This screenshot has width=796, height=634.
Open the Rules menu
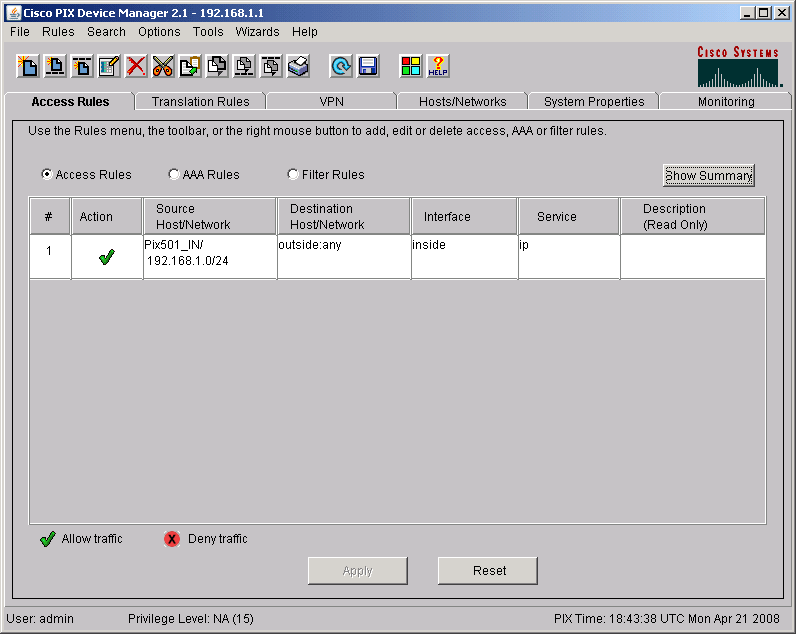tap(58, 31)
